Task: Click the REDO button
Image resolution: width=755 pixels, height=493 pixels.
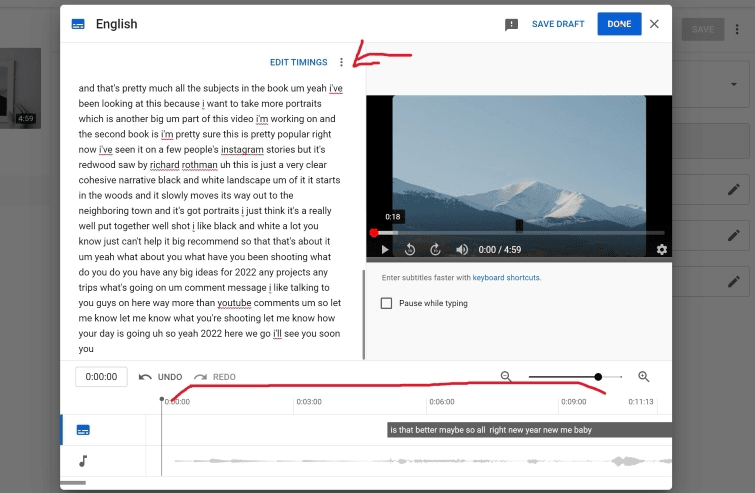Action: [x=215, y=377]
